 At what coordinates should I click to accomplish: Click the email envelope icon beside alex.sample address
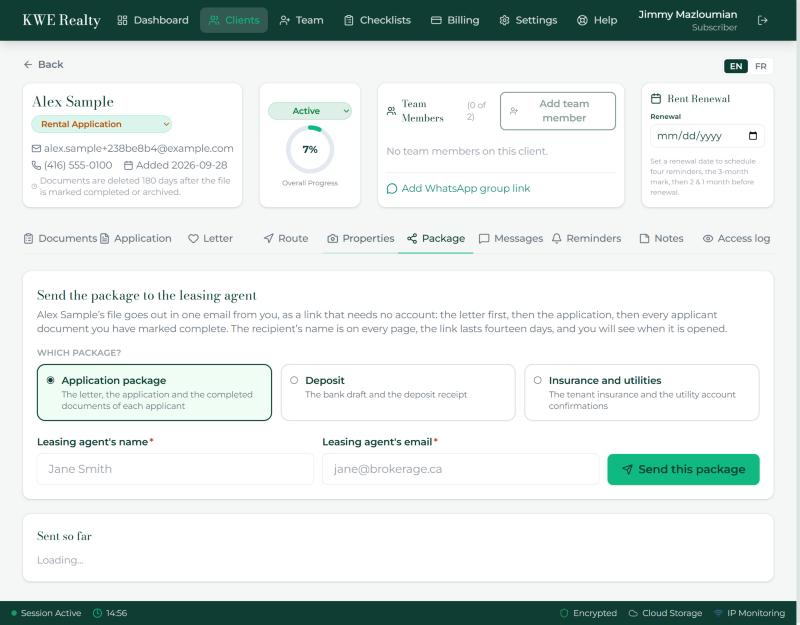tap(36, 148)
